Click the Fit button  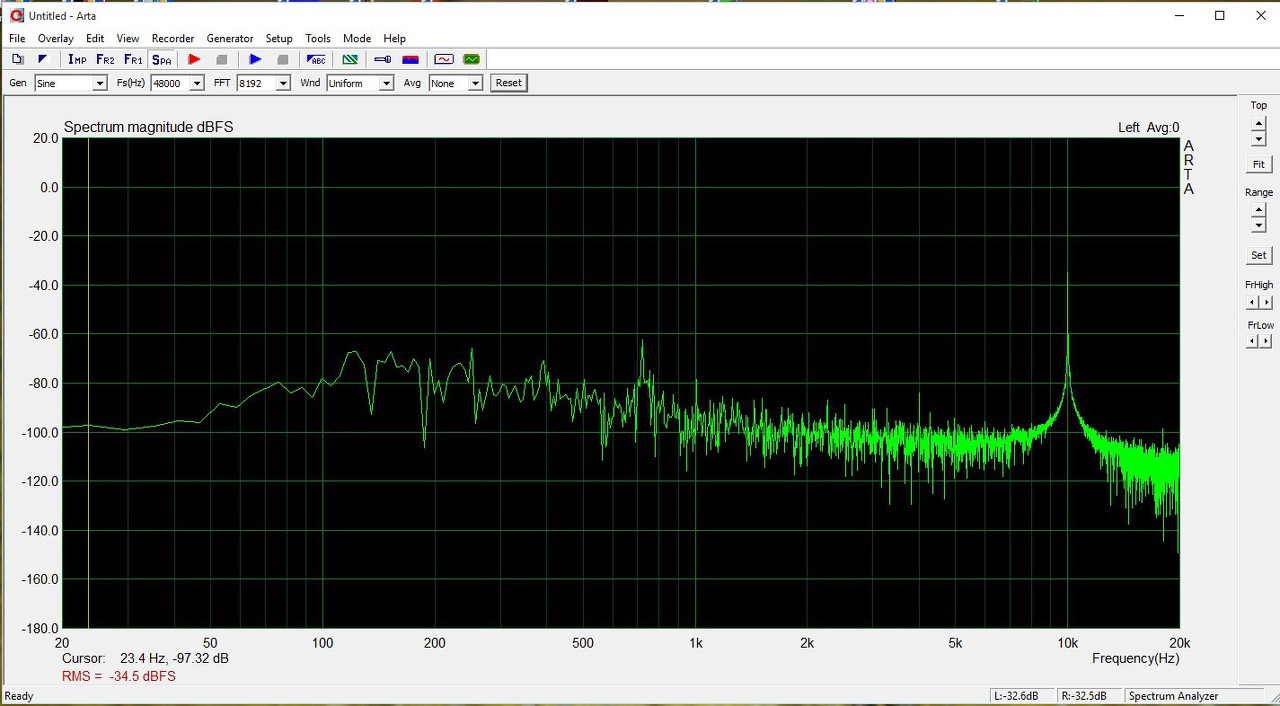point(1259,164)
